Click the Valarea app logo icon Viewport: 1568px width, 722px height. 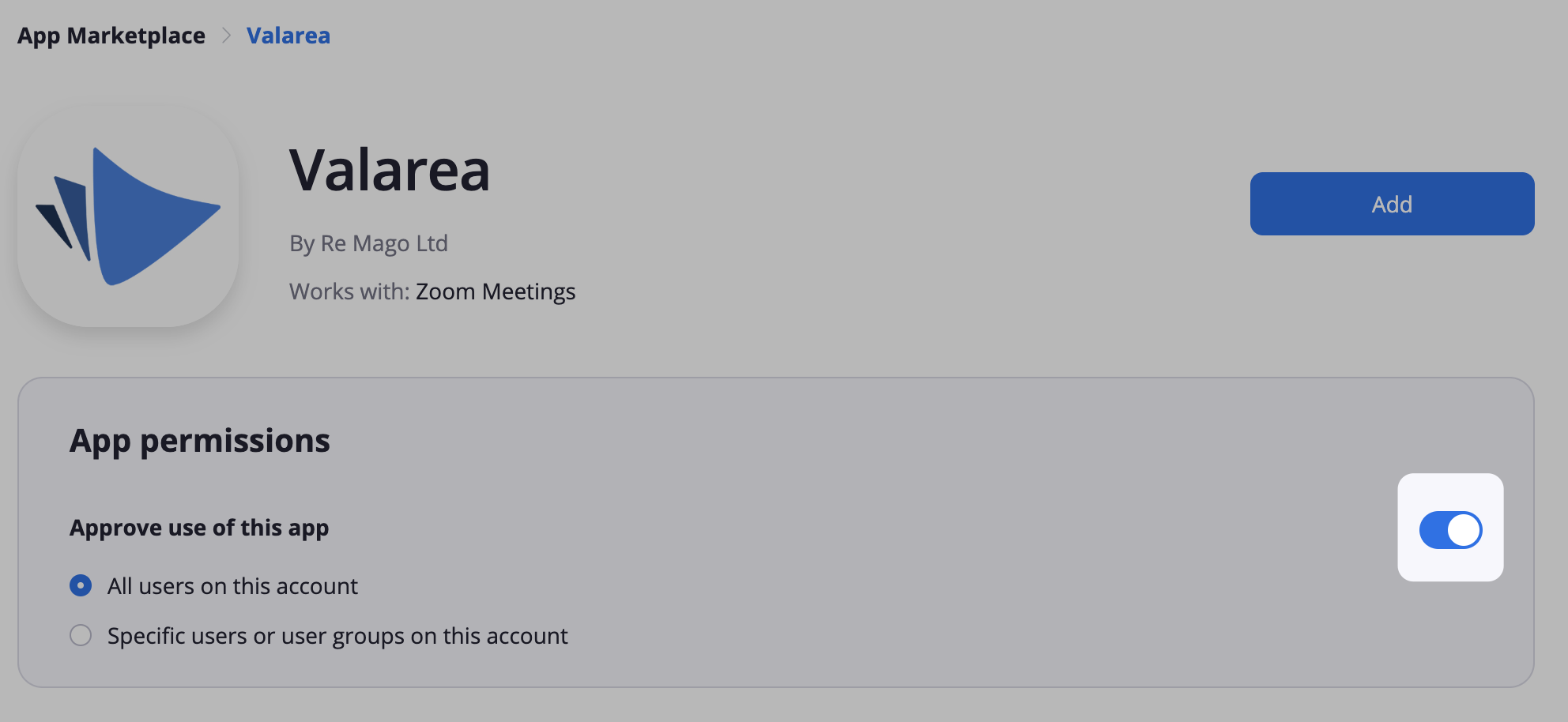coord(128,216)
